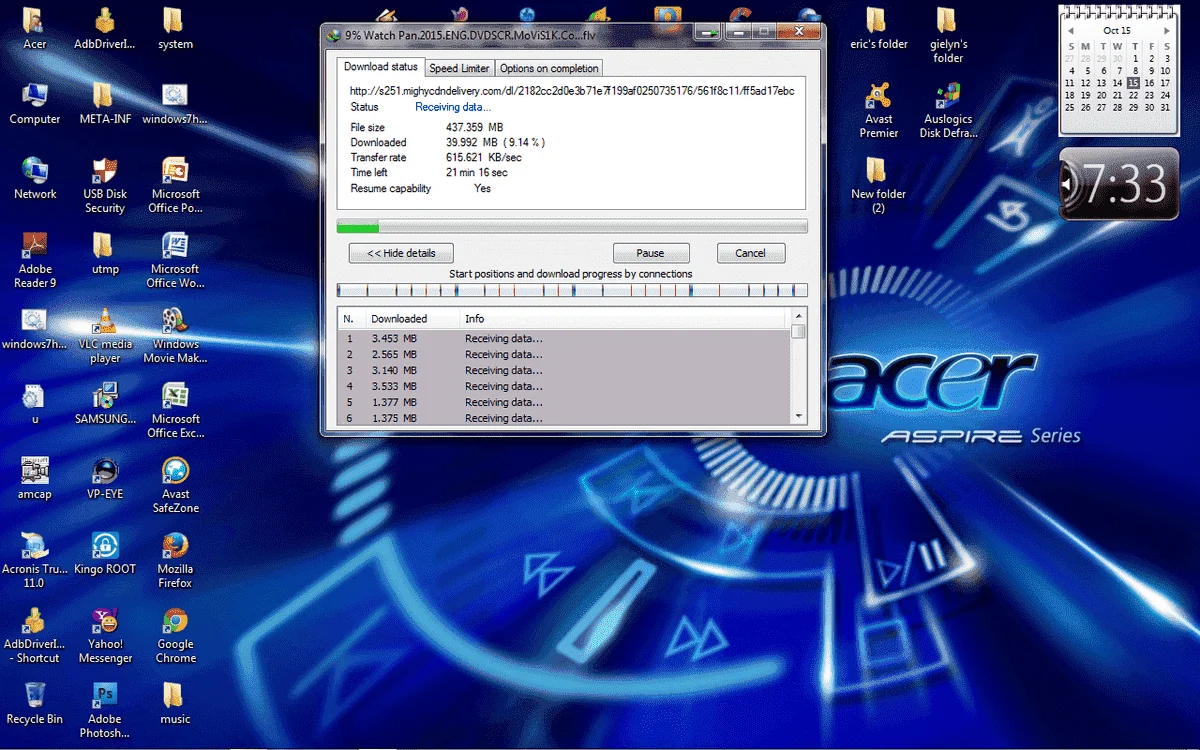
Task: Pause the current download
Action: point(650,253)
